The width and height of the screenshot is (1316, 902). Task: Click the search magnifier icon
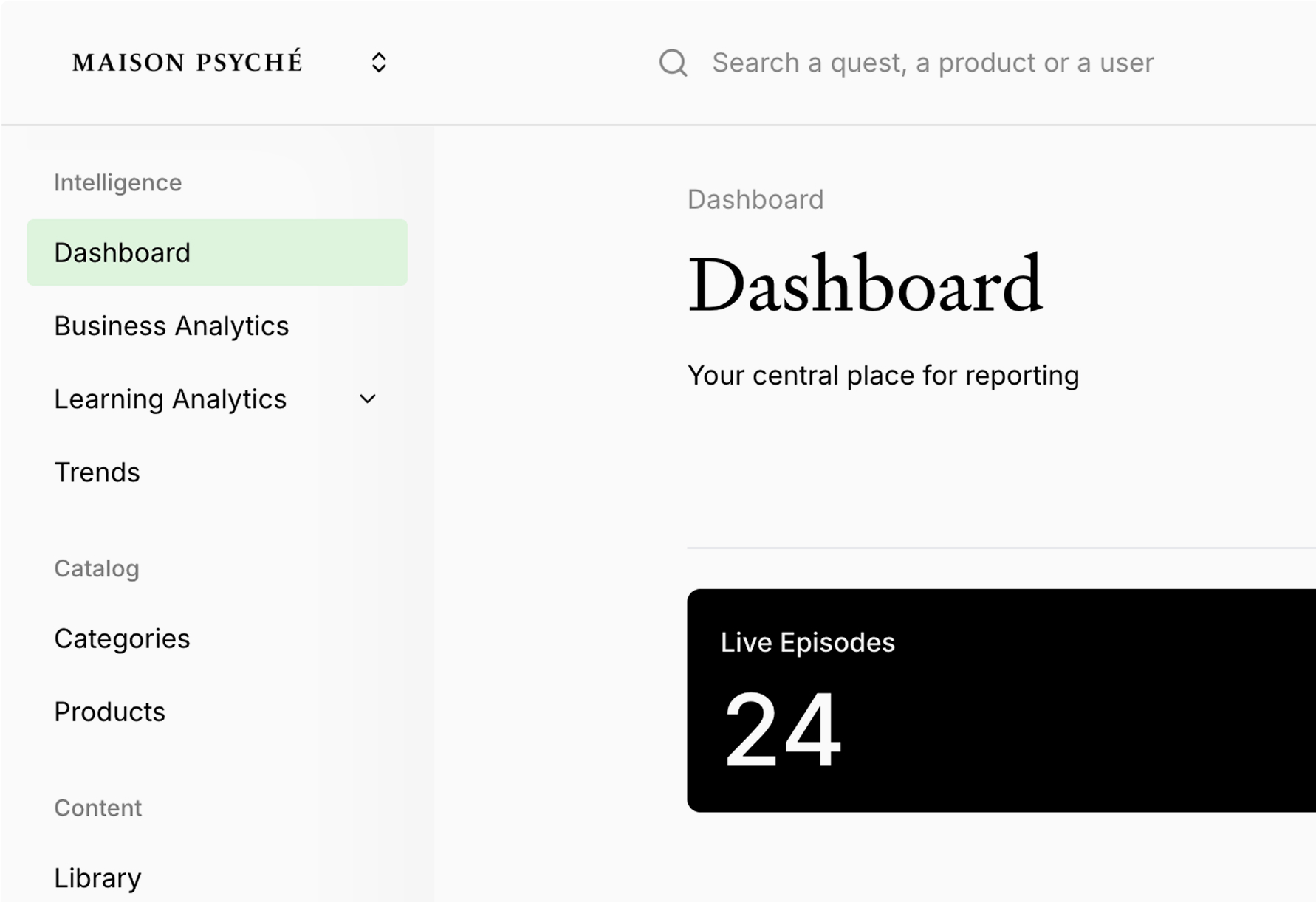[673, 63]
